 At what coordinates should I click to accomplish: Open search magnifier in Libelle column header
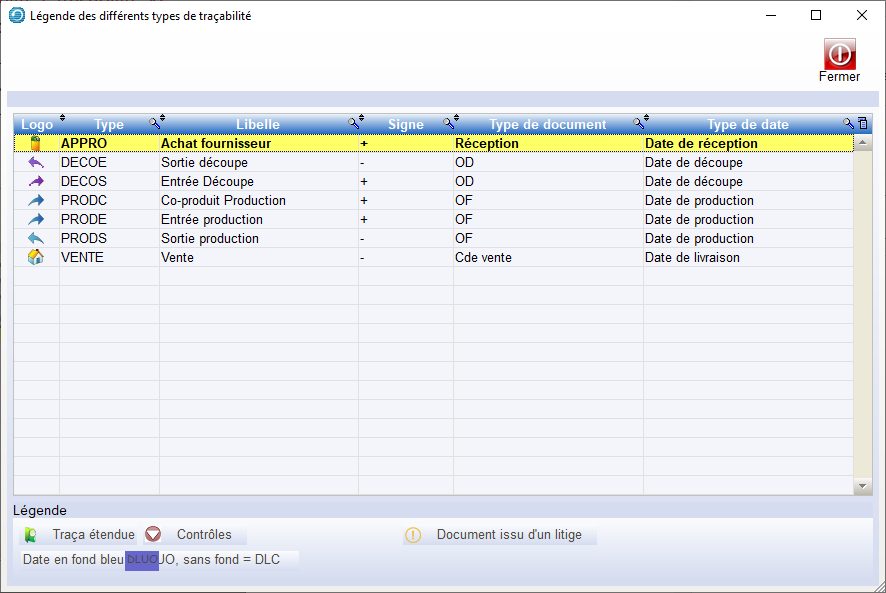tap(353, 123)
